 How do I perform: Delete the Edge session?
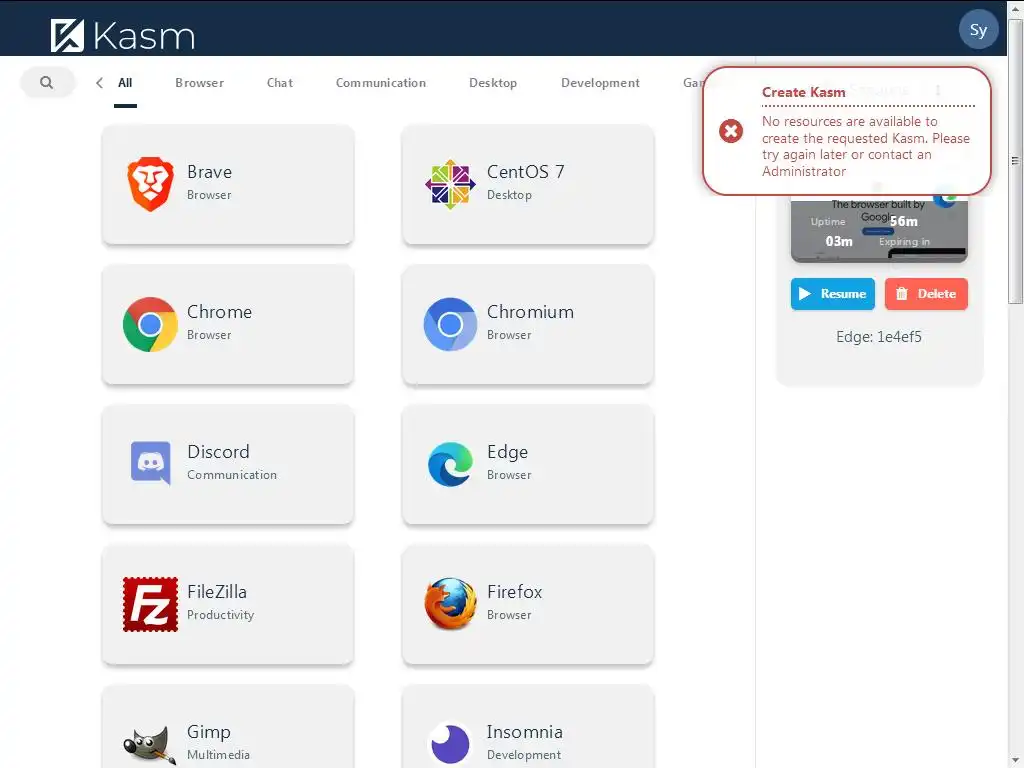coord(926,294)
